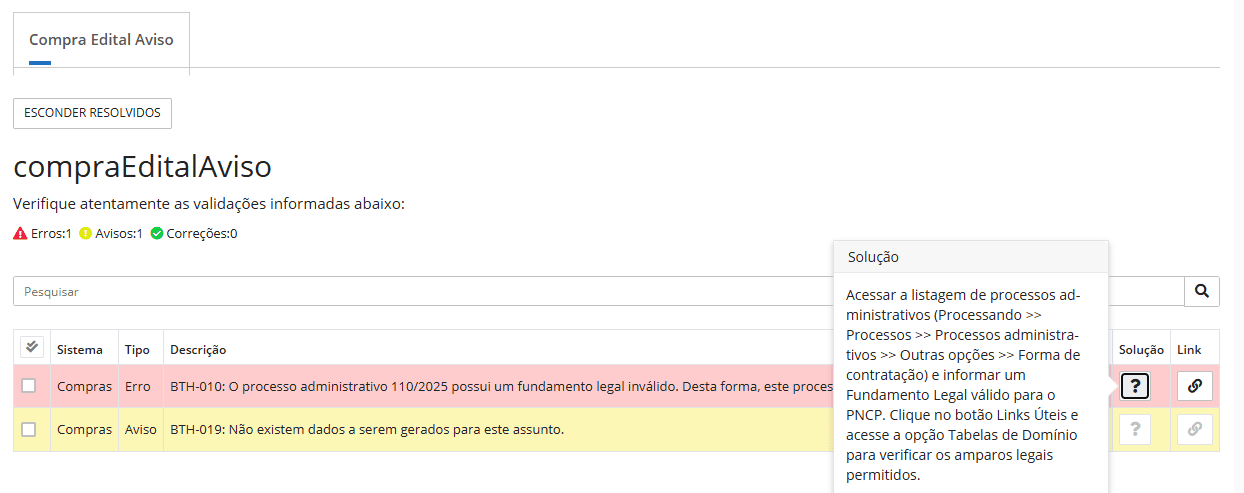Click disabled question mark in BTH-019 row
The height and width of the screenshot is (493, 1244).
pos(1135,429)
